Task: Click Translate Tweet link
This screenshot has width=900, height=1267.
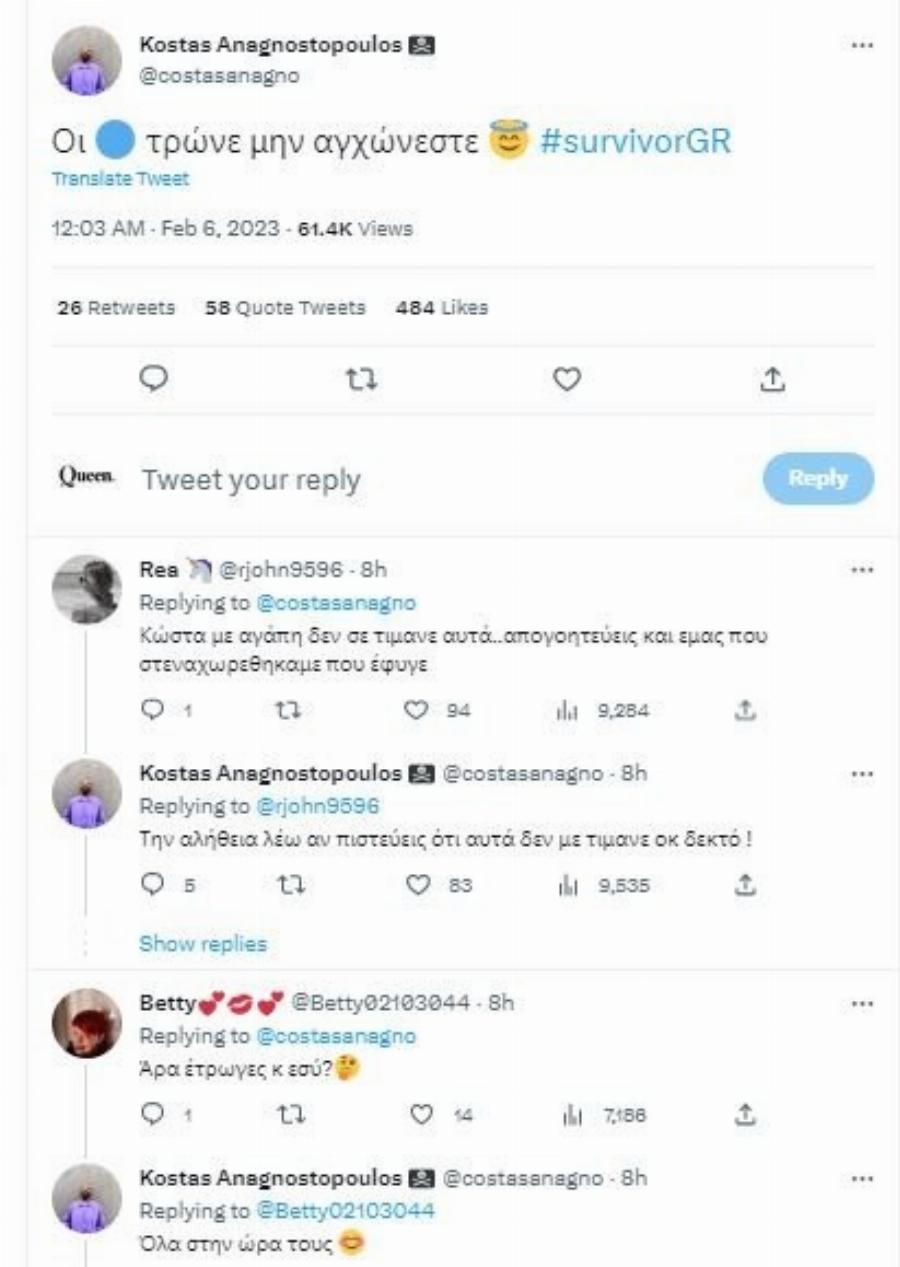Action: tap(119, 179)
